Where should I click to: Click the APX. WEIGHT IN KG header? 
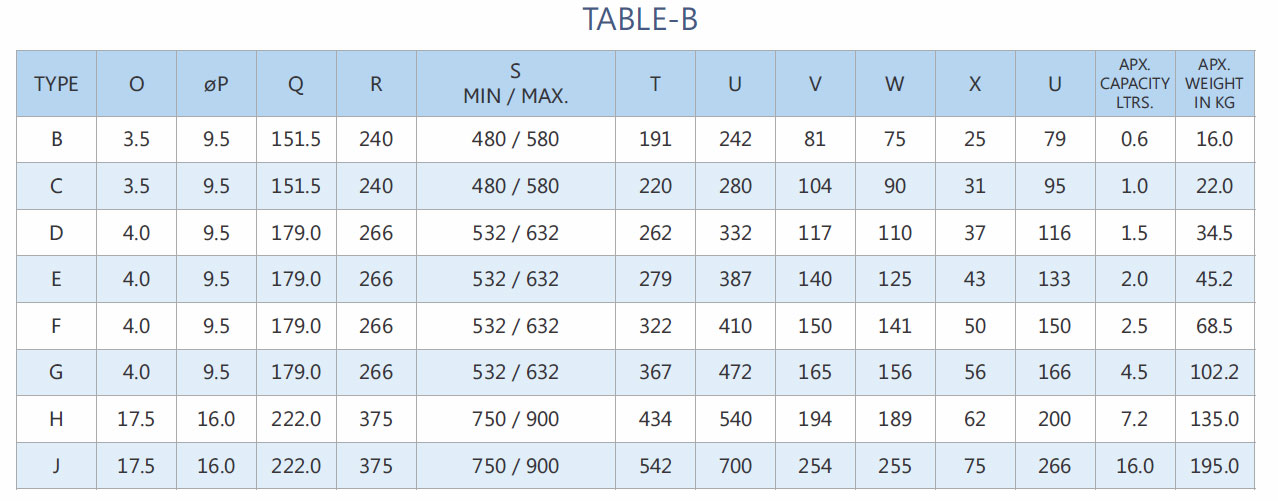1214,84
